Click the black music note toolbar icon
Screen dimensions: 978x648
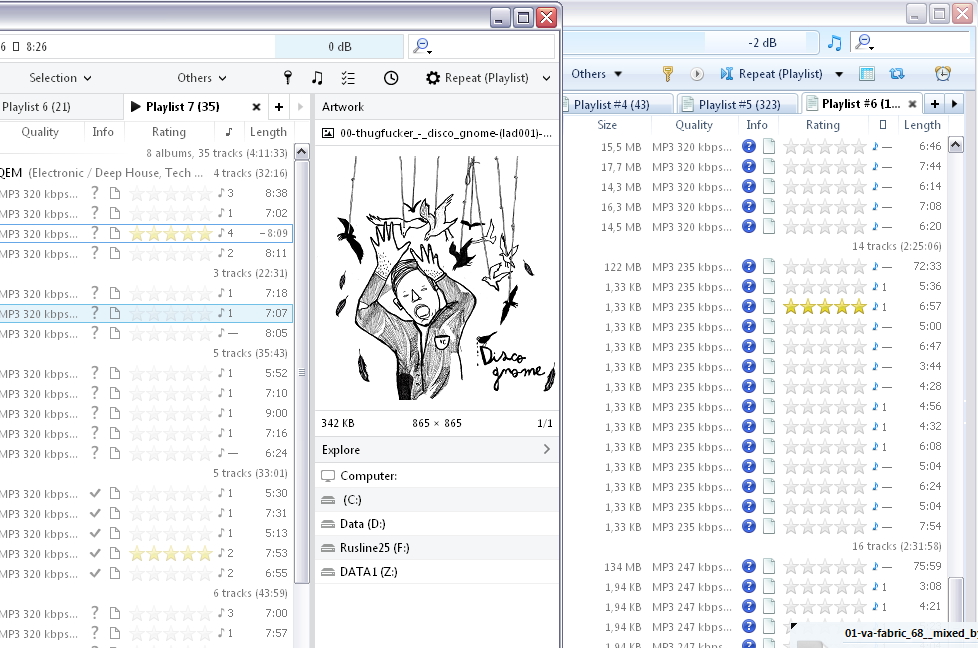coord(317,78)
